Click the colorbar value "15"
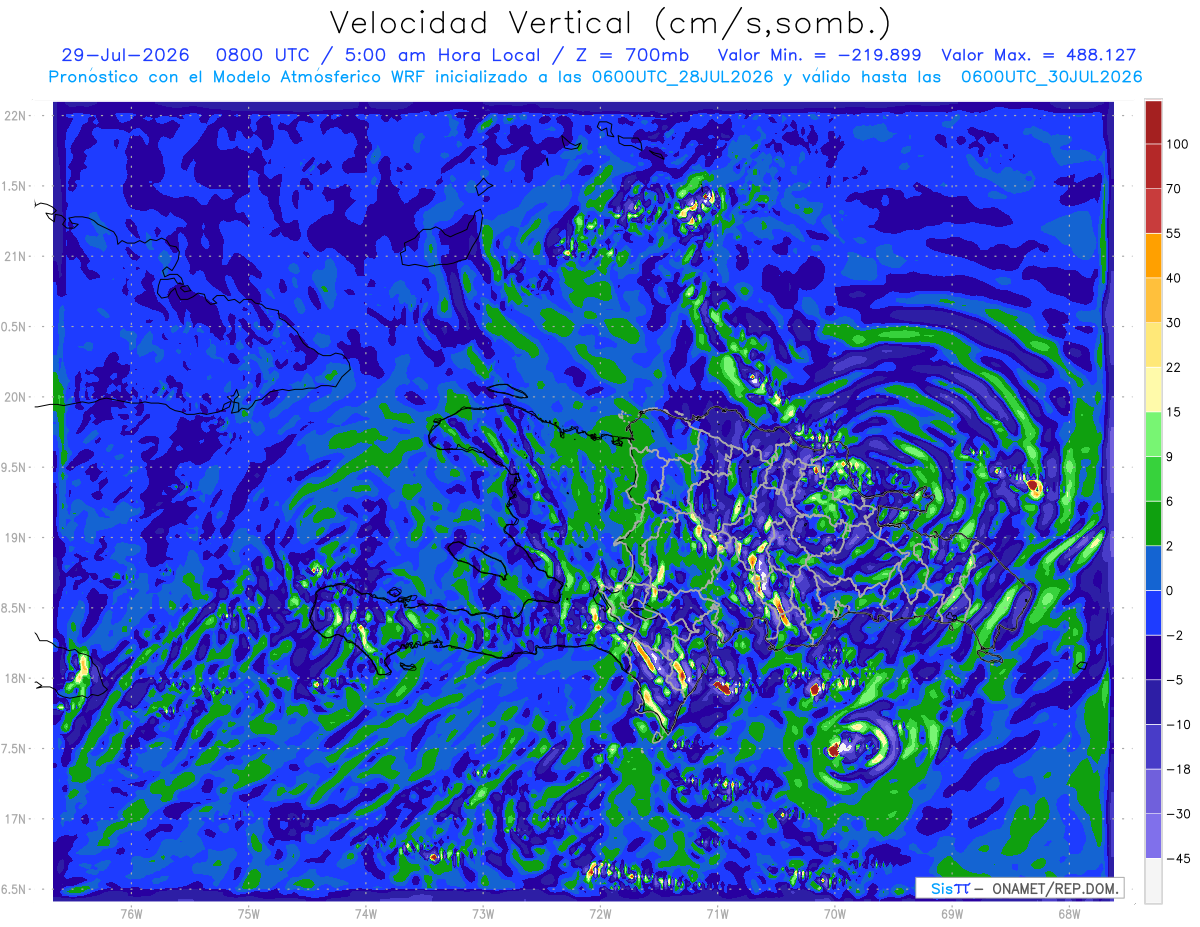 pos(1173,412)
